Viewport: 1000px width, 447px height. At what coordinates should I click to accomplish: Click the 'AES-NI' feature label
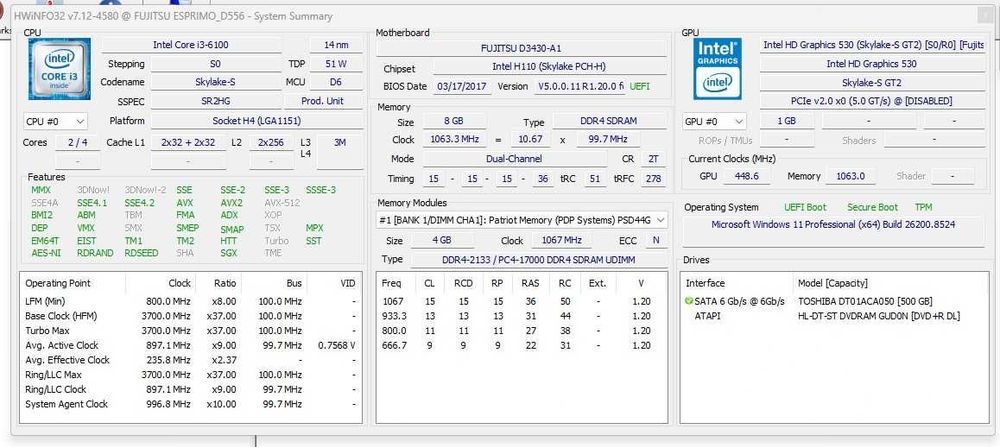[45, 253]
